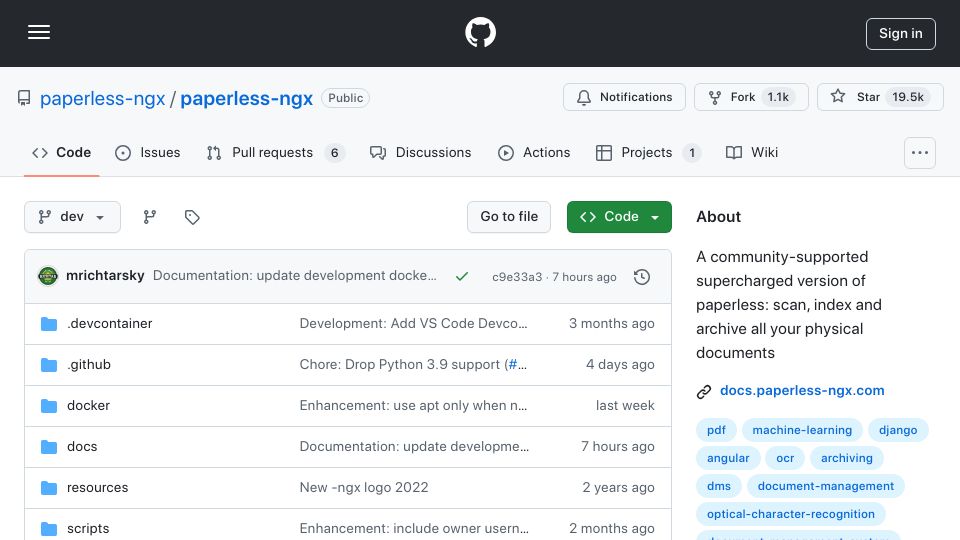960x540 pixels.
Task: Open 'New -ngx logo 2022' commit message
Action: tap(364, 487)
